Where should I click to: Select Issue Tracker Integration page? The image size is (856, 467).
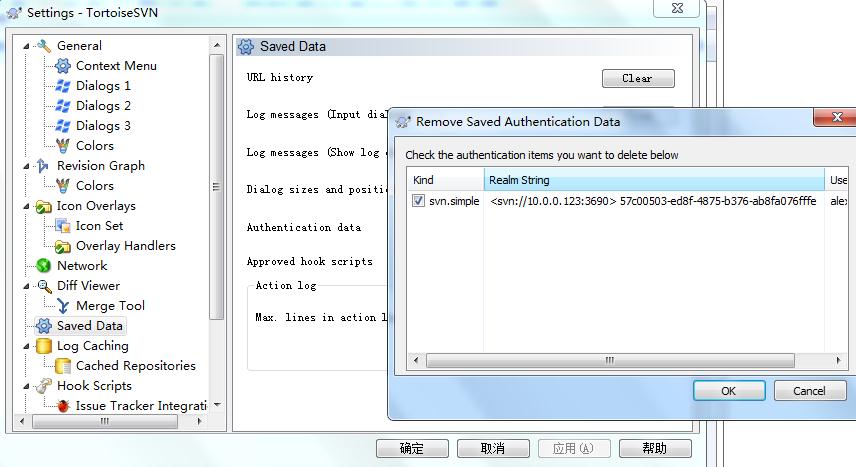point(141,406)
